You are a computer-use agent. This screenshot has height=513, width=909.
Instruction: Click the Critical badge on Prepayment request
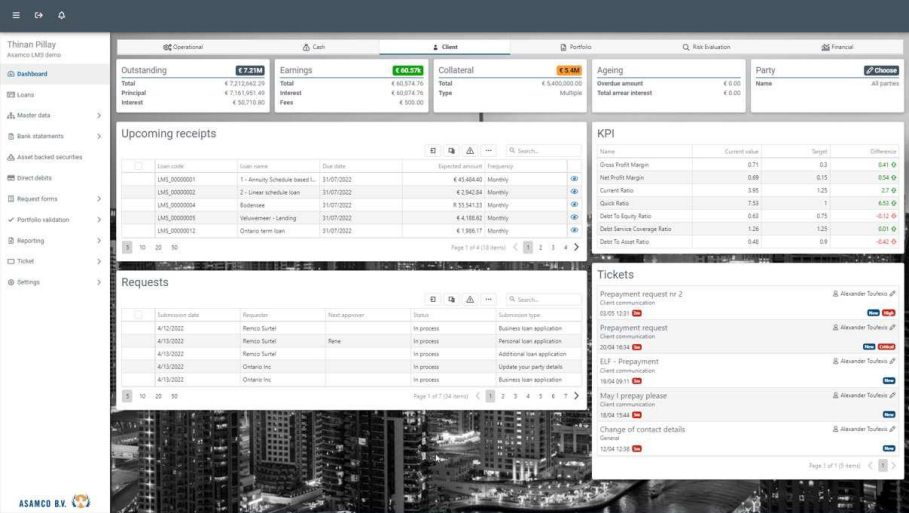pos(886,347)
